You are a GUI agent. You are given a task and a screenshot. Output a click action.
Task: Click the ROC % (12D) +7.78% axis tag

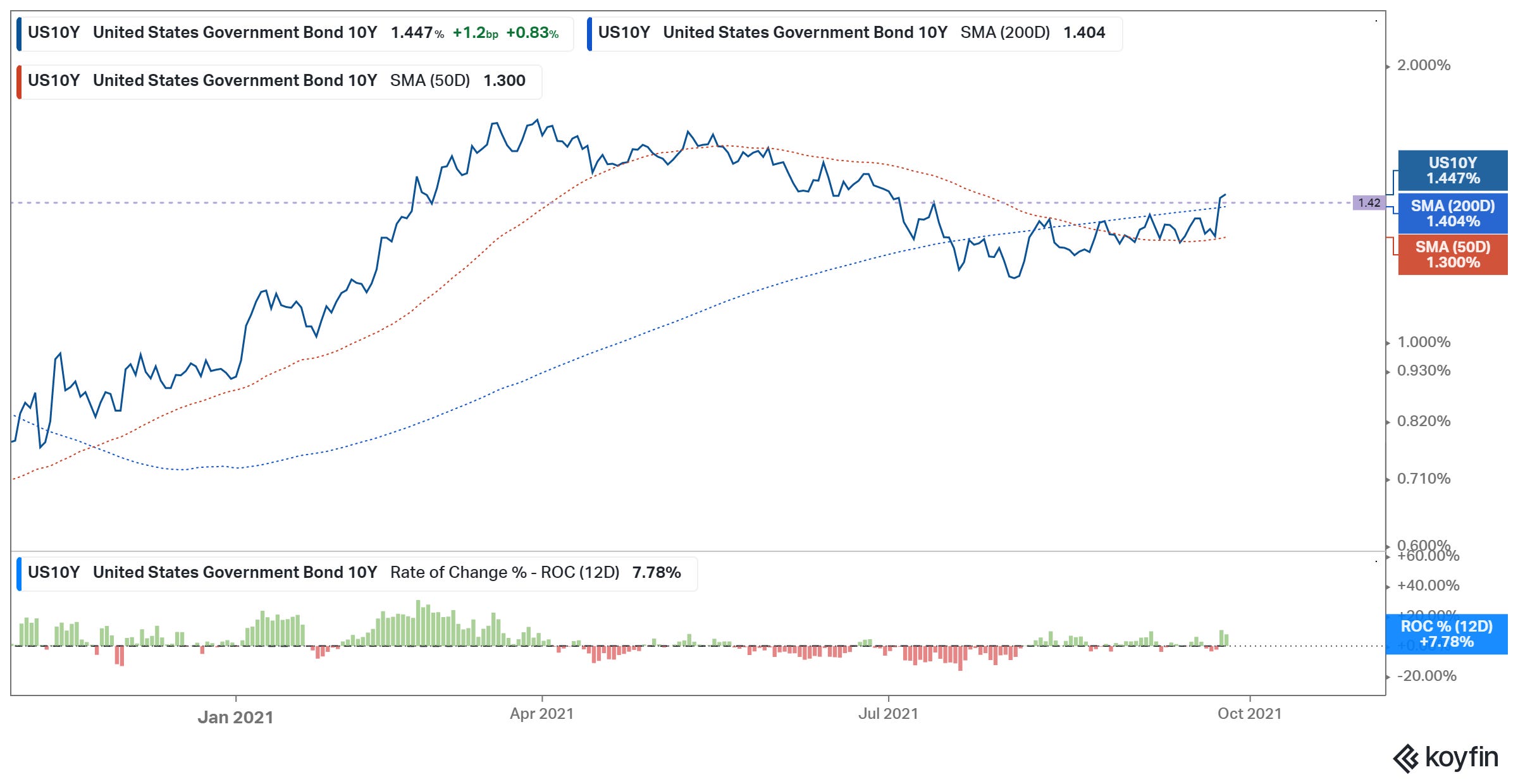pyautogui.click(x=1447, y=634)
